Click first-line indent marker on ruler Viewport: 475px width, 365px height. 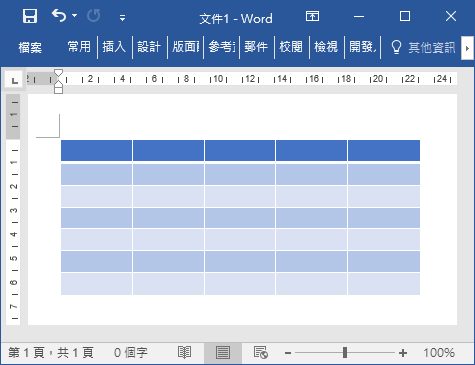coord(58,73)
